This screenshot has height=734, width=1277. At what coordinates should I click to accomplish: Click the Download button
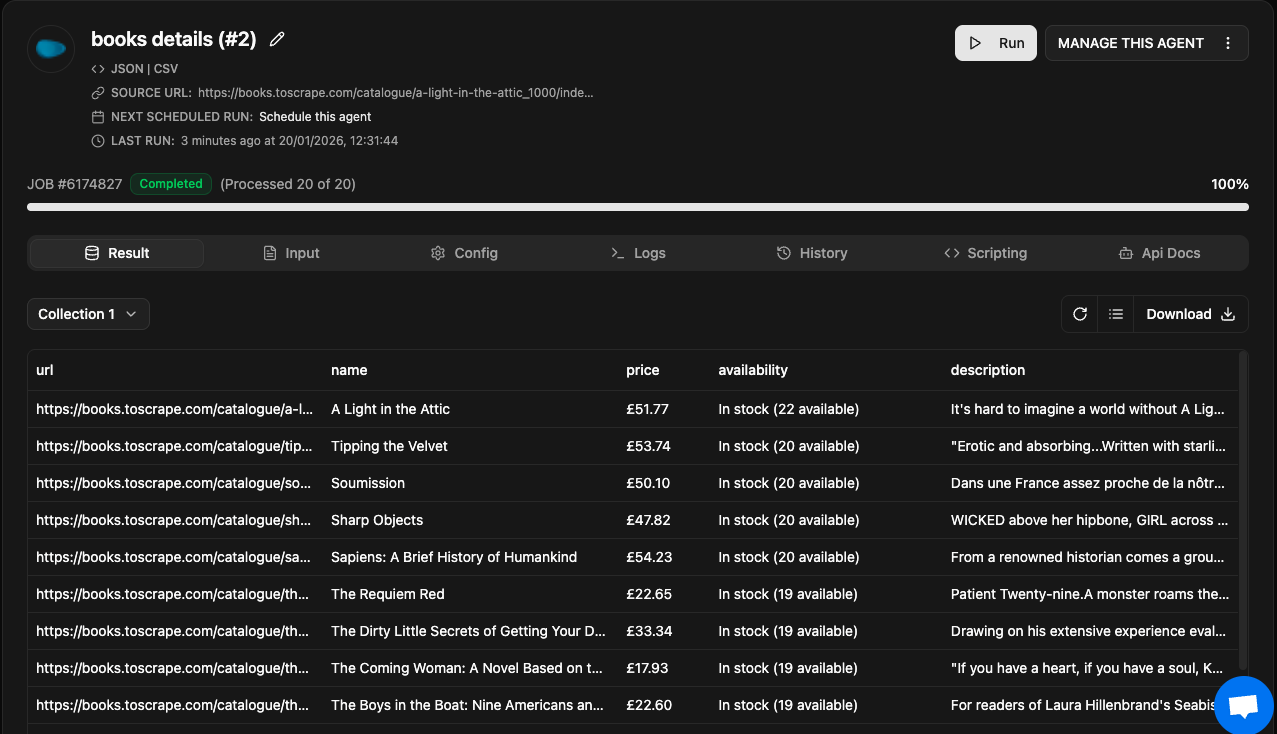(x=1190, y=314)
